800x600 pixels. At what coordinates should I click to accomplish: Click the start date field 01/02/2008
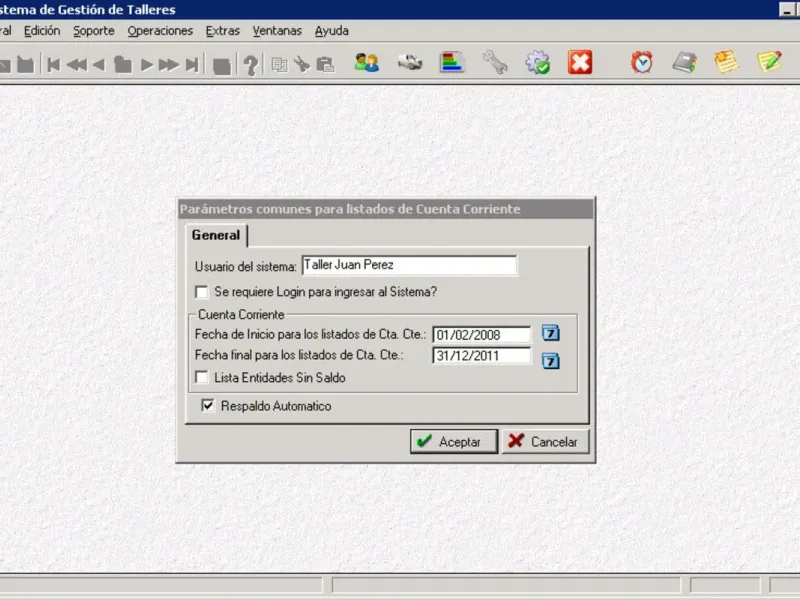click(481, 335)
